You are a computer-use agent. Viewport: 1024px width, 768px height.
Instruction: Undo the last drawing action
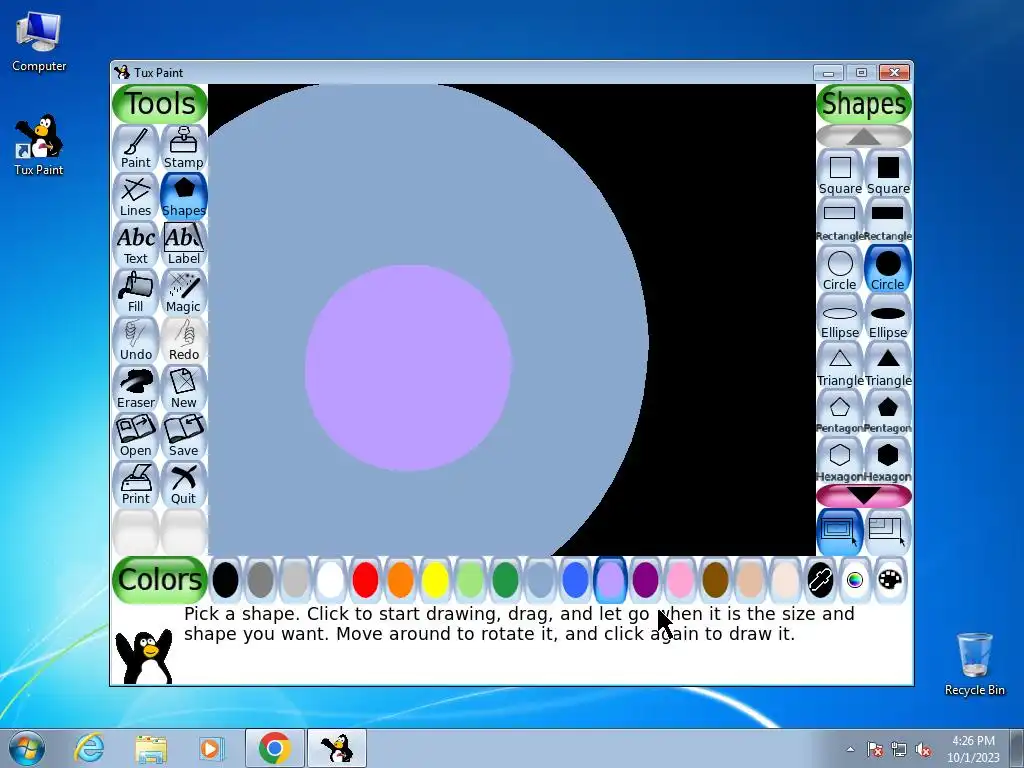pos(136,340)
